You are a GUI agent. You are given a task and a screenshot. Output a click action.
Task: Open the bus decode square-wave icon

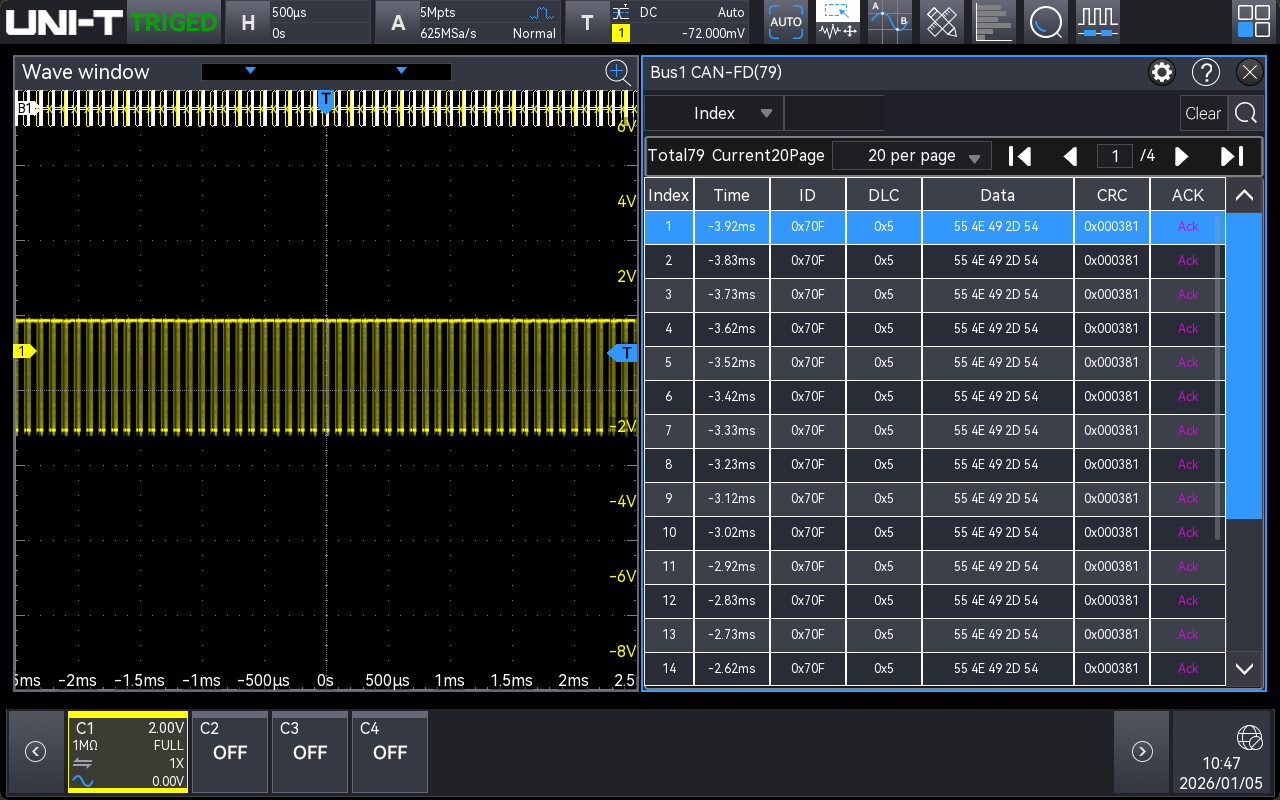1098,22
